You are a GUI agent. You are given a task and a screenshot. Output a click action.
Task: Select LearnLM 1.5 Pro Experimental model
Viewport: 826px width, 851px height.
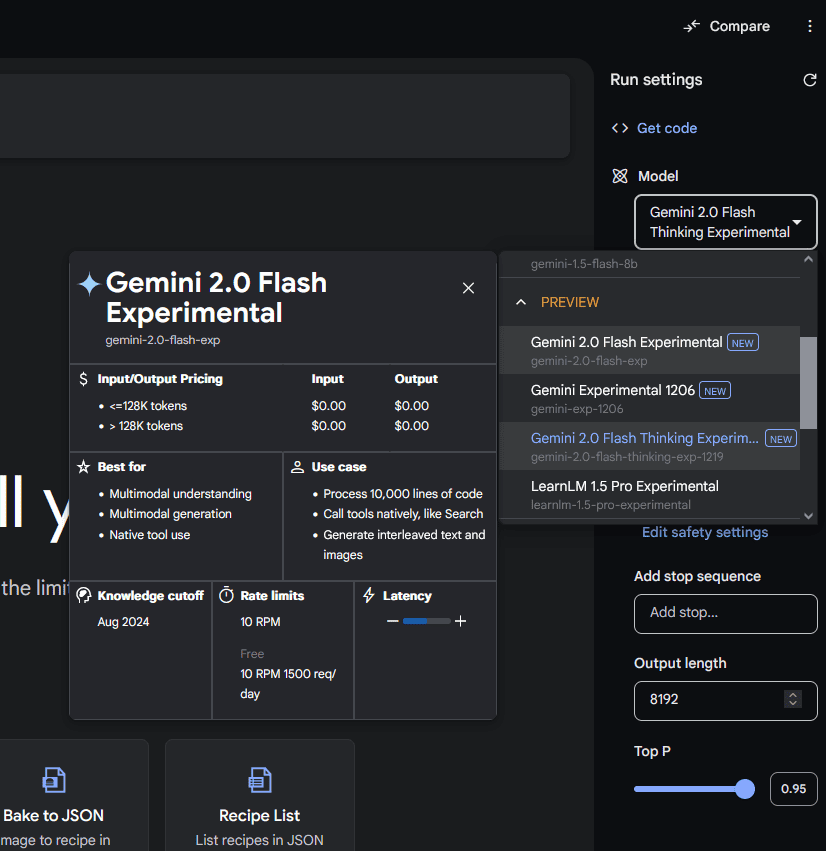coord(649,494)
